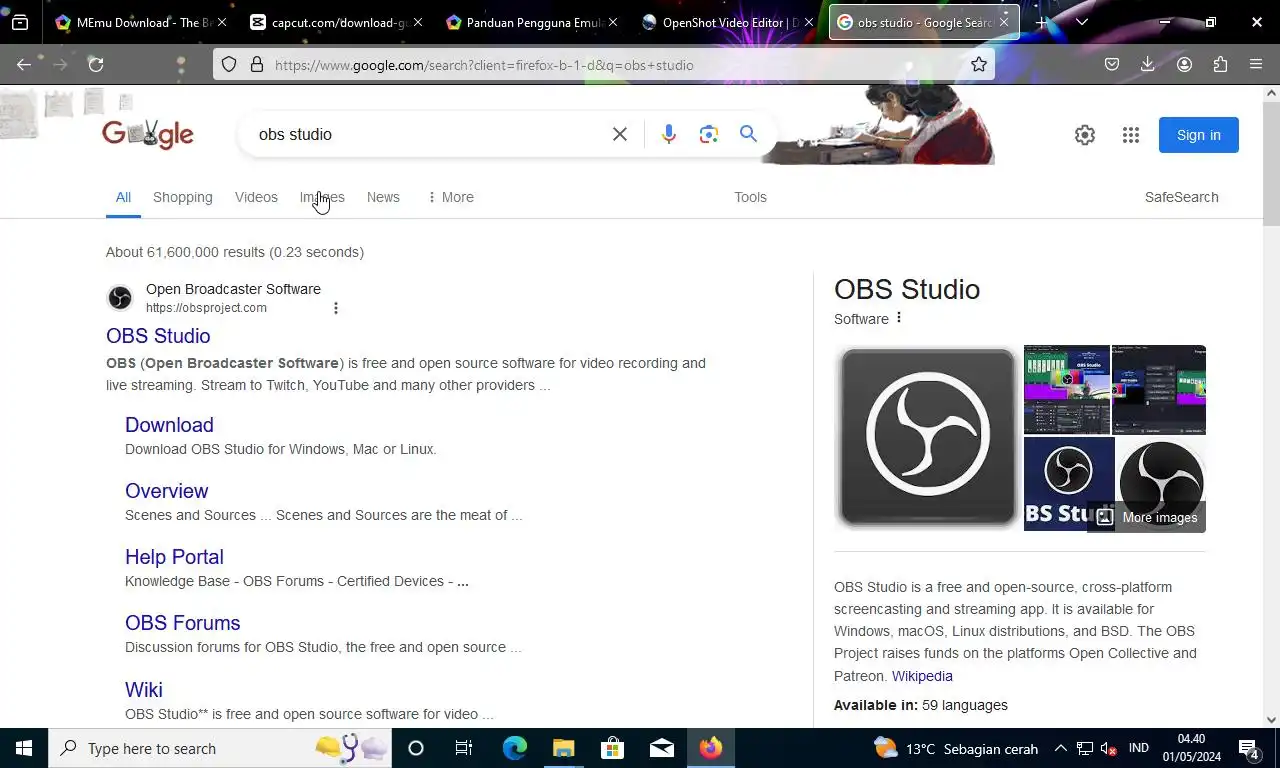Close the MEmu Download tab
This screenshot has height=768, width=1280.
[x=222, y=22]
